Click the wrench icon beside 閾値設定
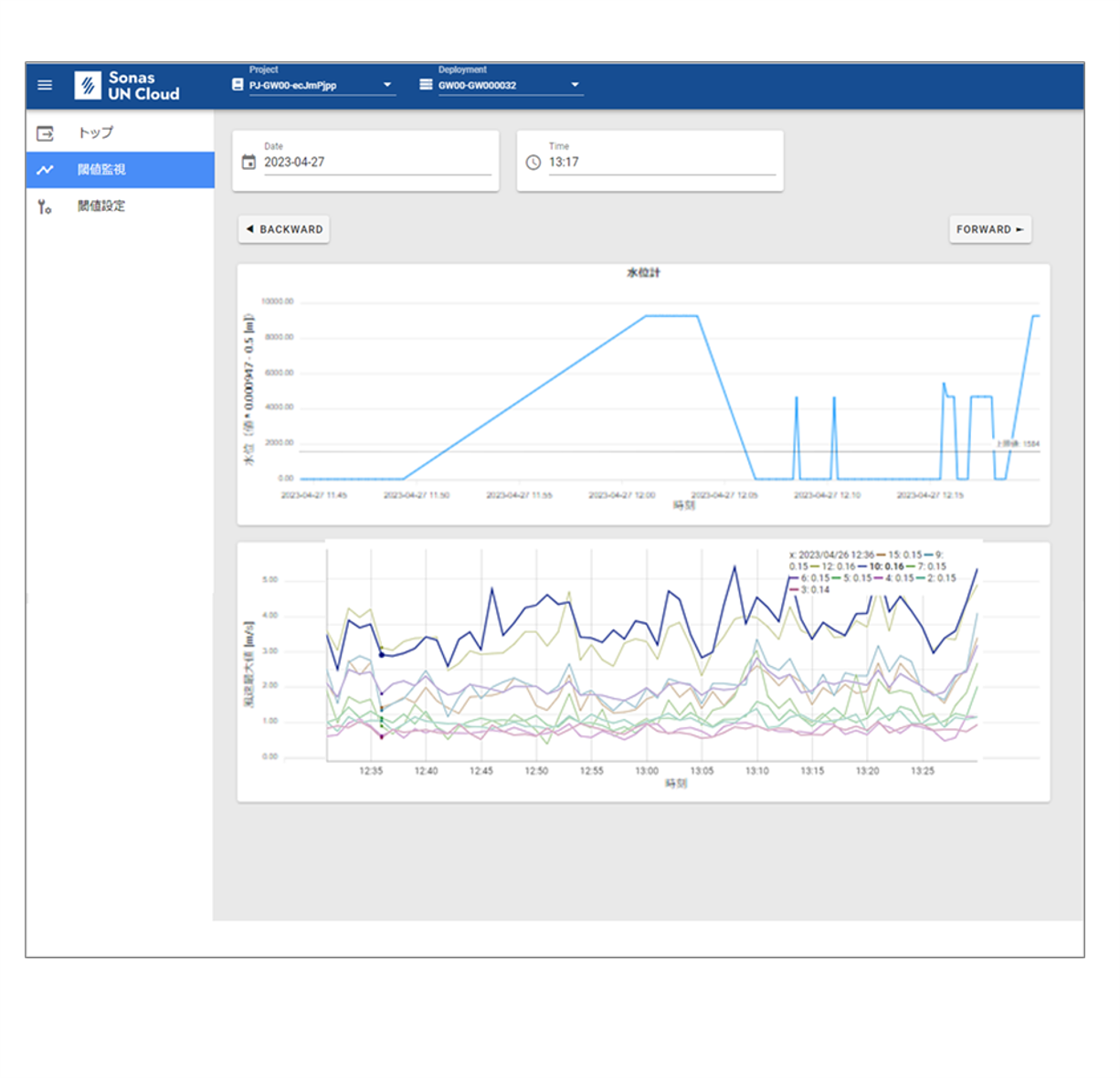 pos(45,206)
